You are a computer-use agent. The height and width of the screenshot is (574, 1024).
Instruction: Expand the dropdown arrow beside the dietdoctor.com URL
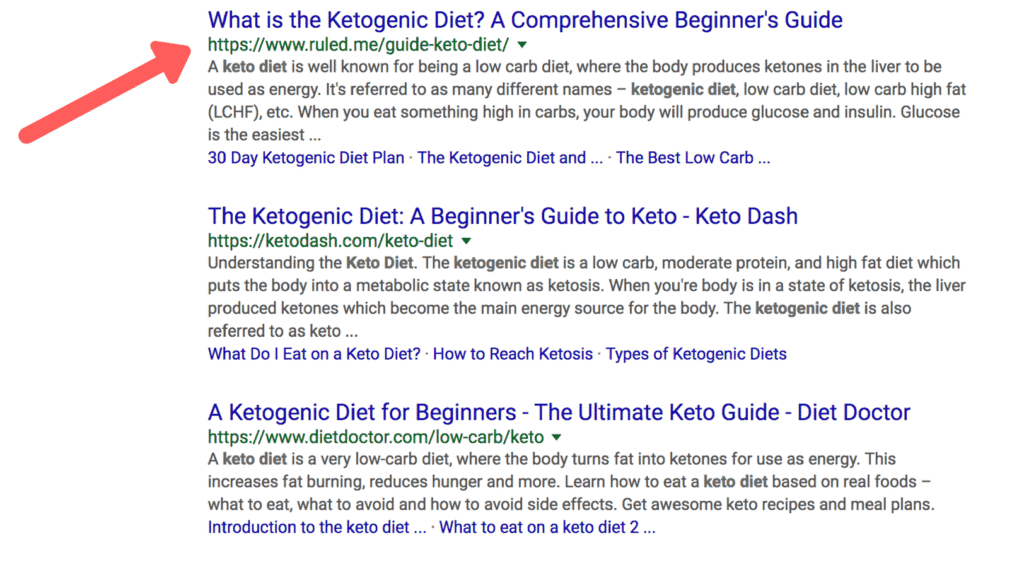557,437
